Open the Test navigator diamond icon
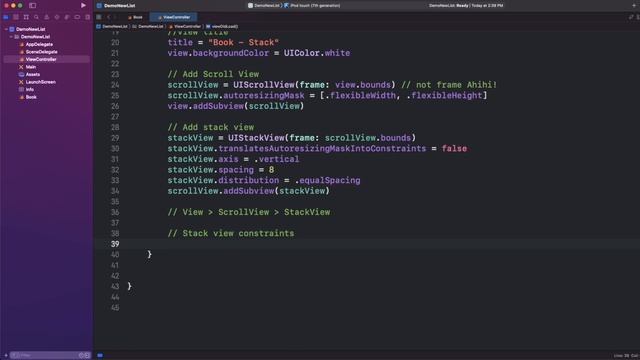 tap(57, 17)
